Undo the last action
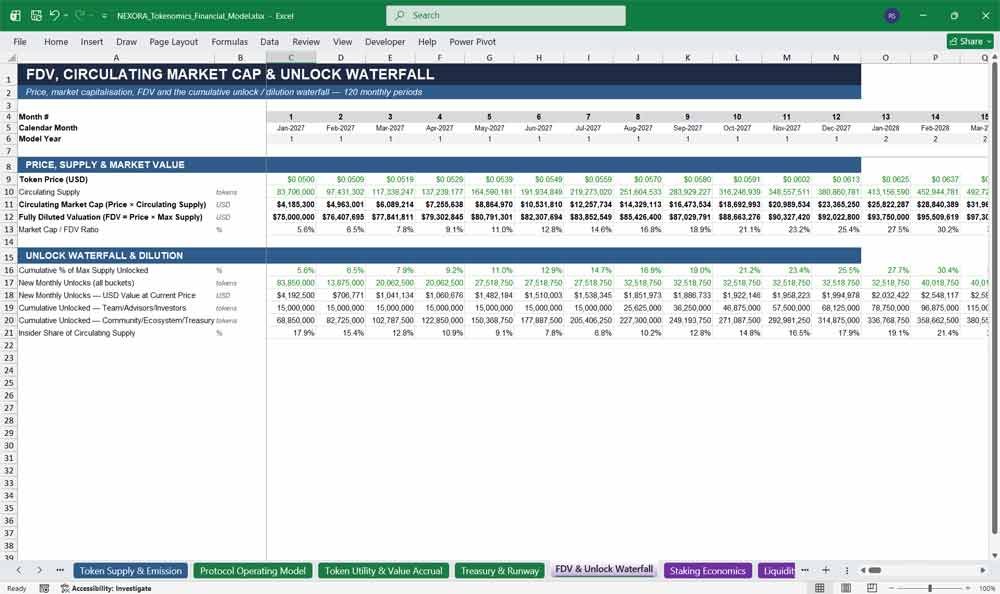 pyautogui.click(x=54, y=15)
